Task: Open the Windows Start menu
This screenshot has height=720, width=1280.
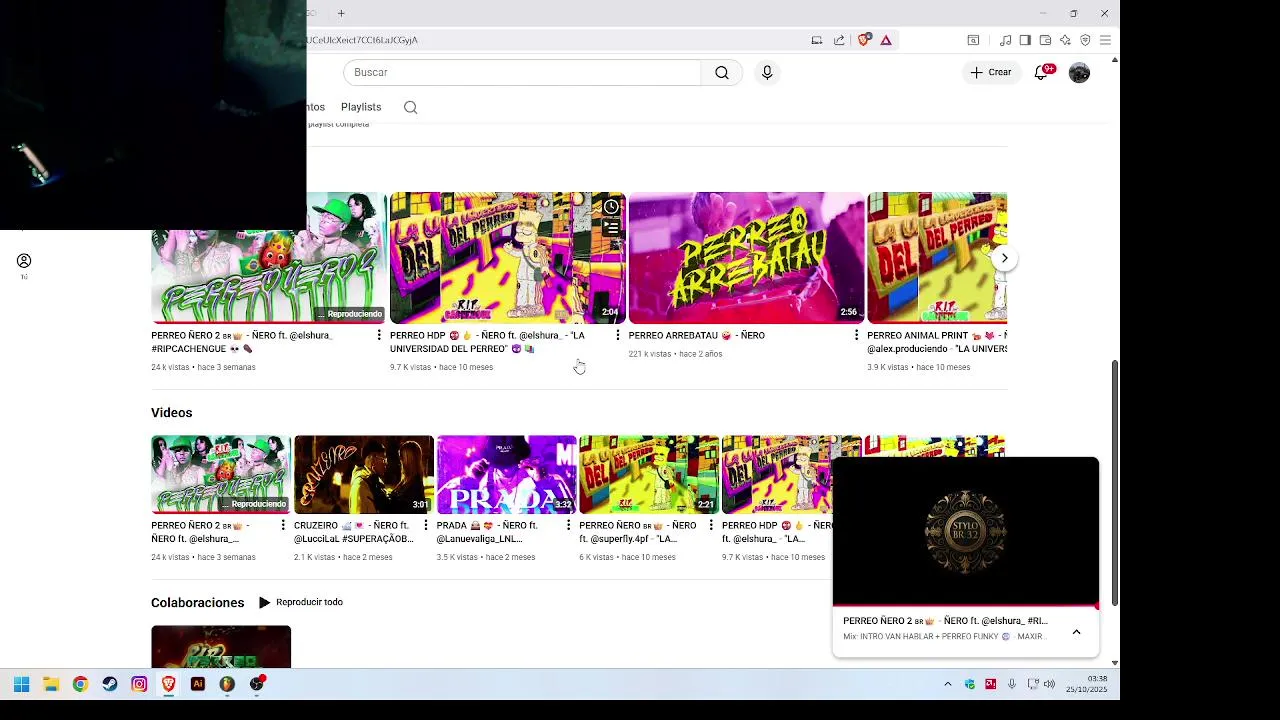Action: [x=21, y=684]
